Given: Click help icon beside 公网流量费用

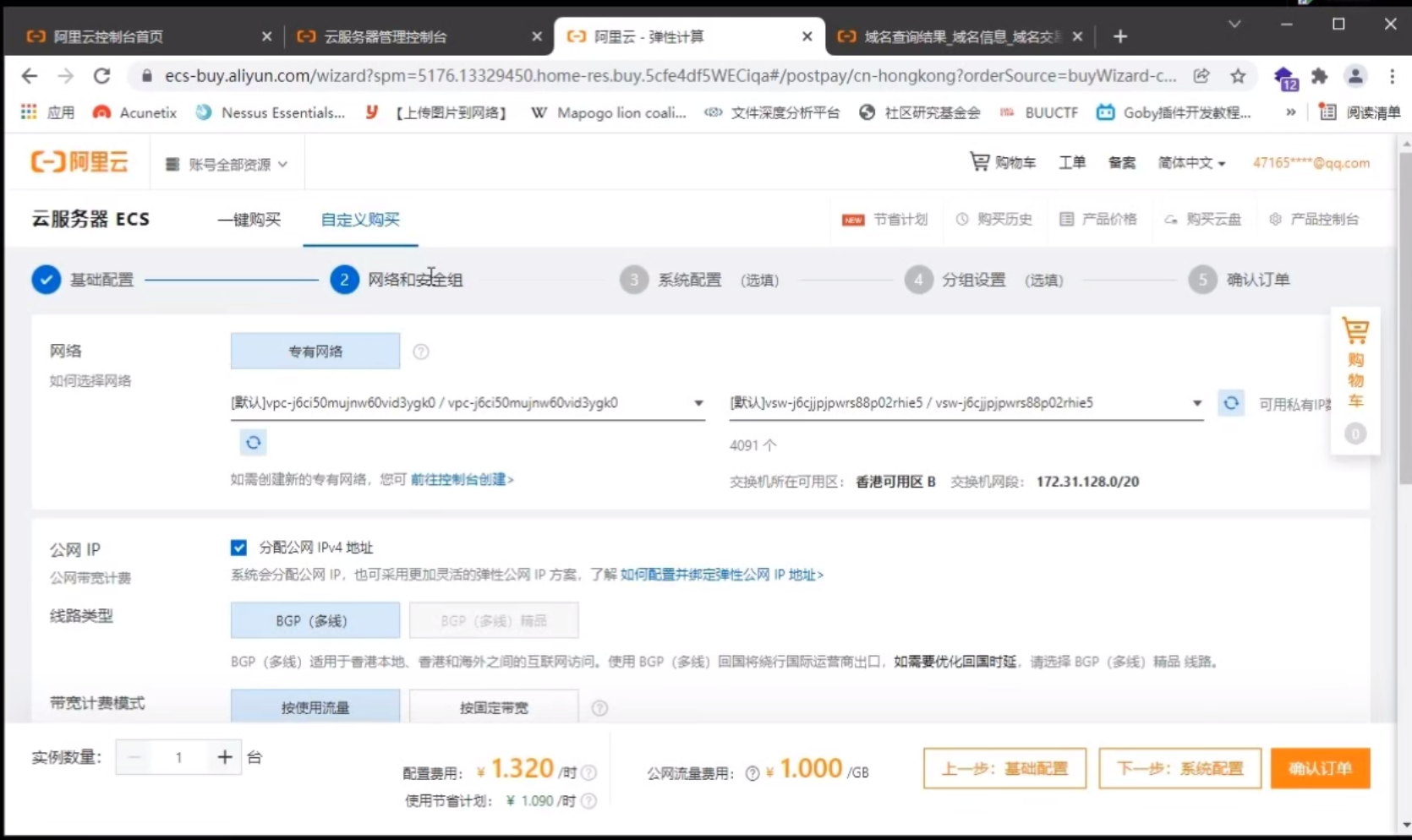Looking at the screenshot, I should 752,773.
